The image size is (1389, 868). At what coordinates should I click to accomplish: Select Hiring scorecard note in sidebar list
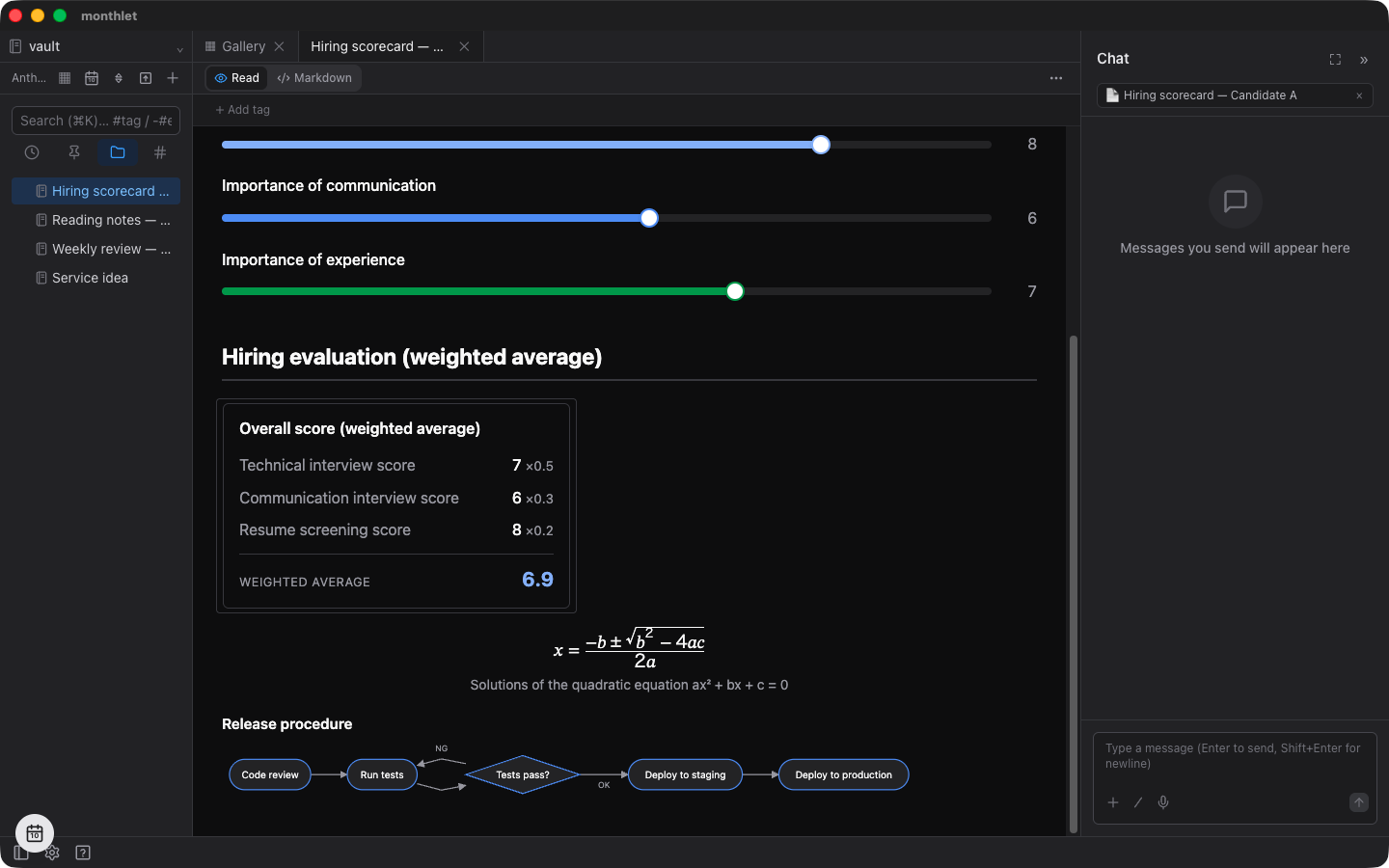coord(96,191)
